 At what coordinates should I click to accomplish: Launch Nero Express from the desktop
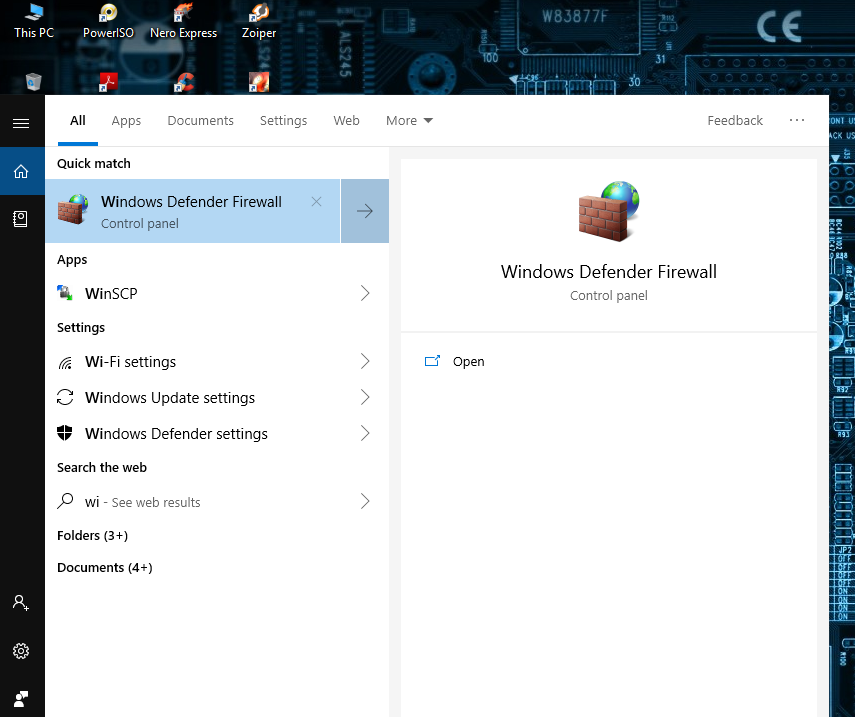tap(183, 22)
